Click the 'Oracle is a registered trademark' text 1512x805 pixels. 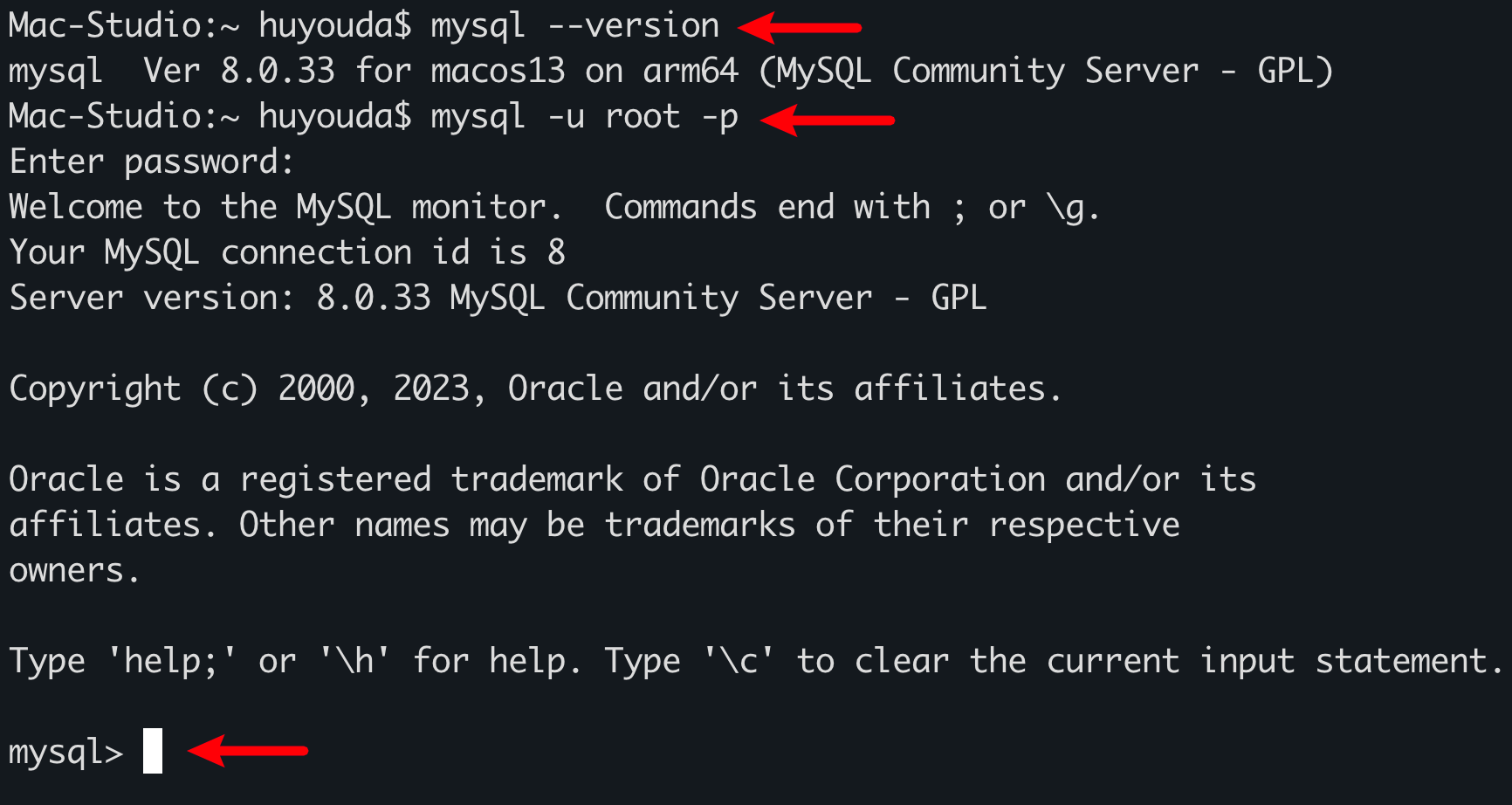[x=316, y=480]
